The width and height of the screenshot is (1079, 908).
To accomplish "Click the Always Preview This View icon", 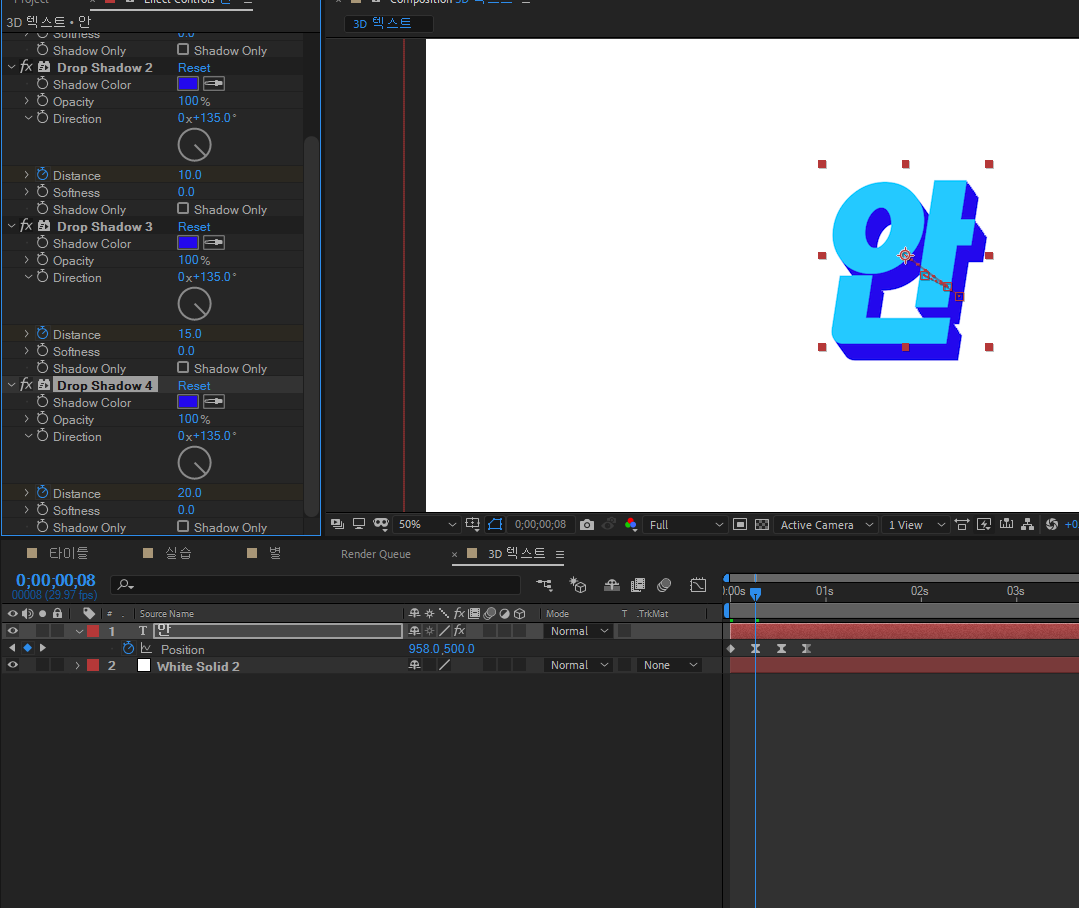I will tap(337, 524).
